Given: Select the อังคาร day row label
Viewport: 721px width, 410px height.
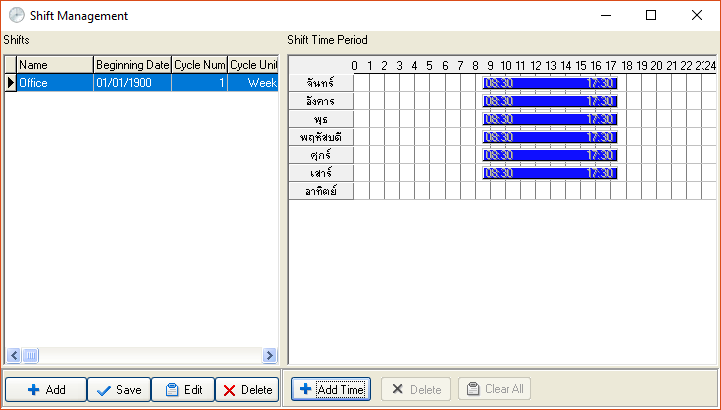Looking at the screenshot, I should click(321, 101).
